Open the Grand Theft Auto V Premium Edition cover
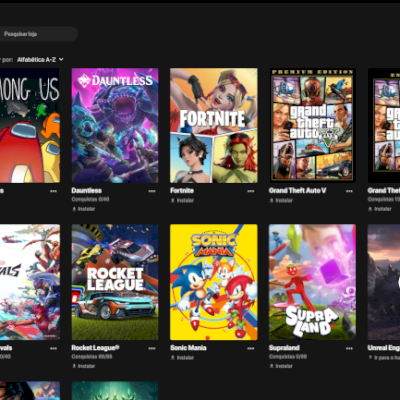 click(312, 125)
